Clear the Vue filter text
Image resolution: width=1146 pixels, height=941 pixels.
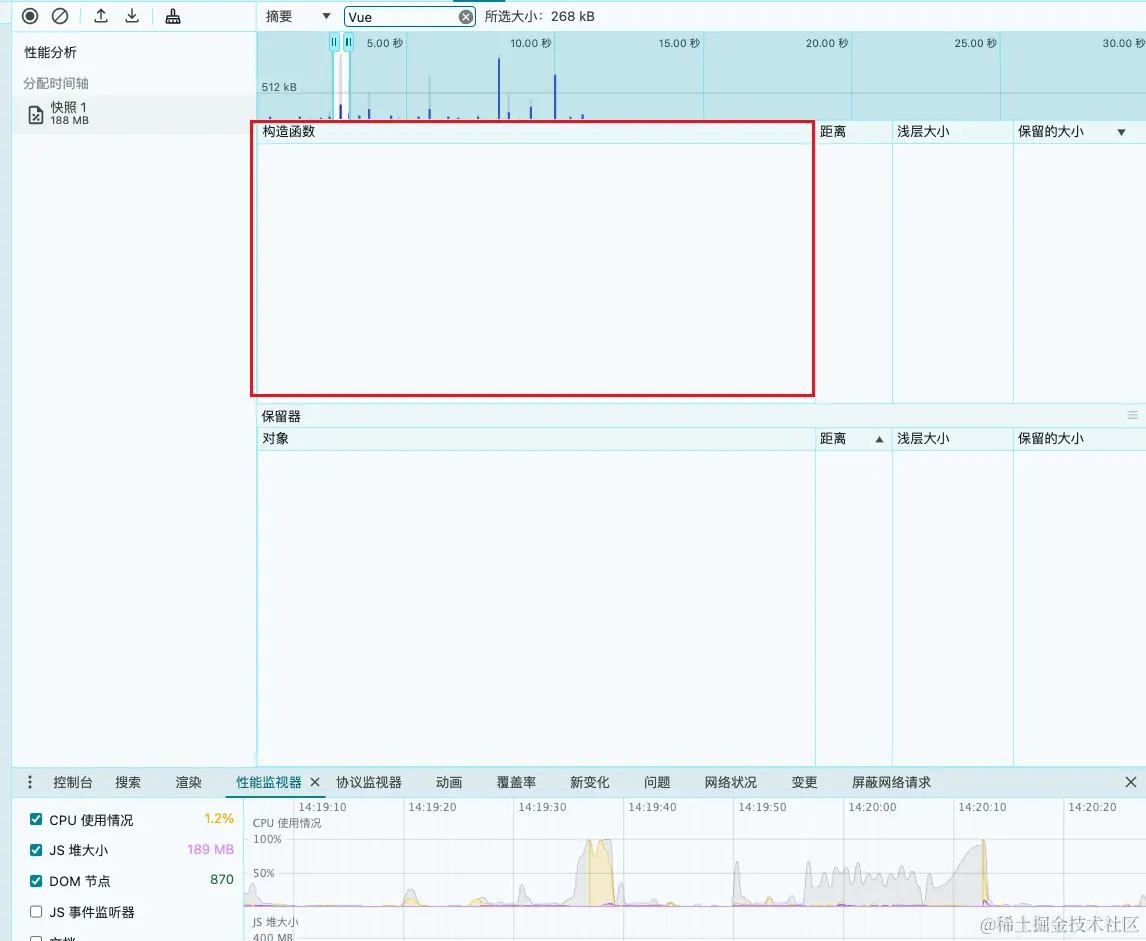point(466,17)
